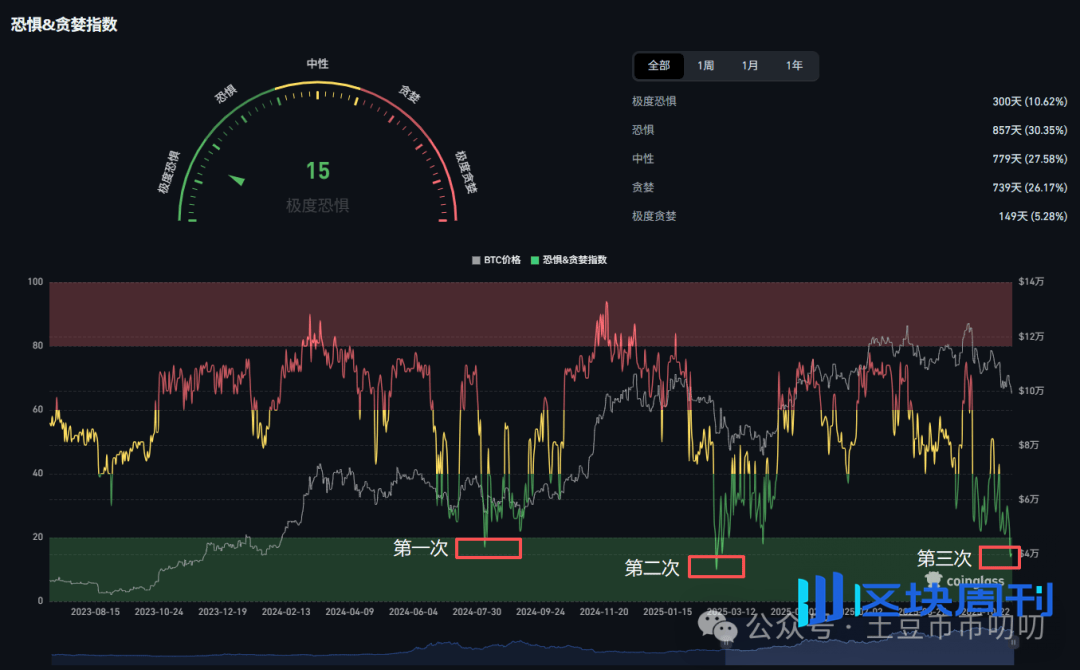The image size is (1080, 670).
Task: Click the gauge needle pointer on the dial
Action: tap(238, 179)
